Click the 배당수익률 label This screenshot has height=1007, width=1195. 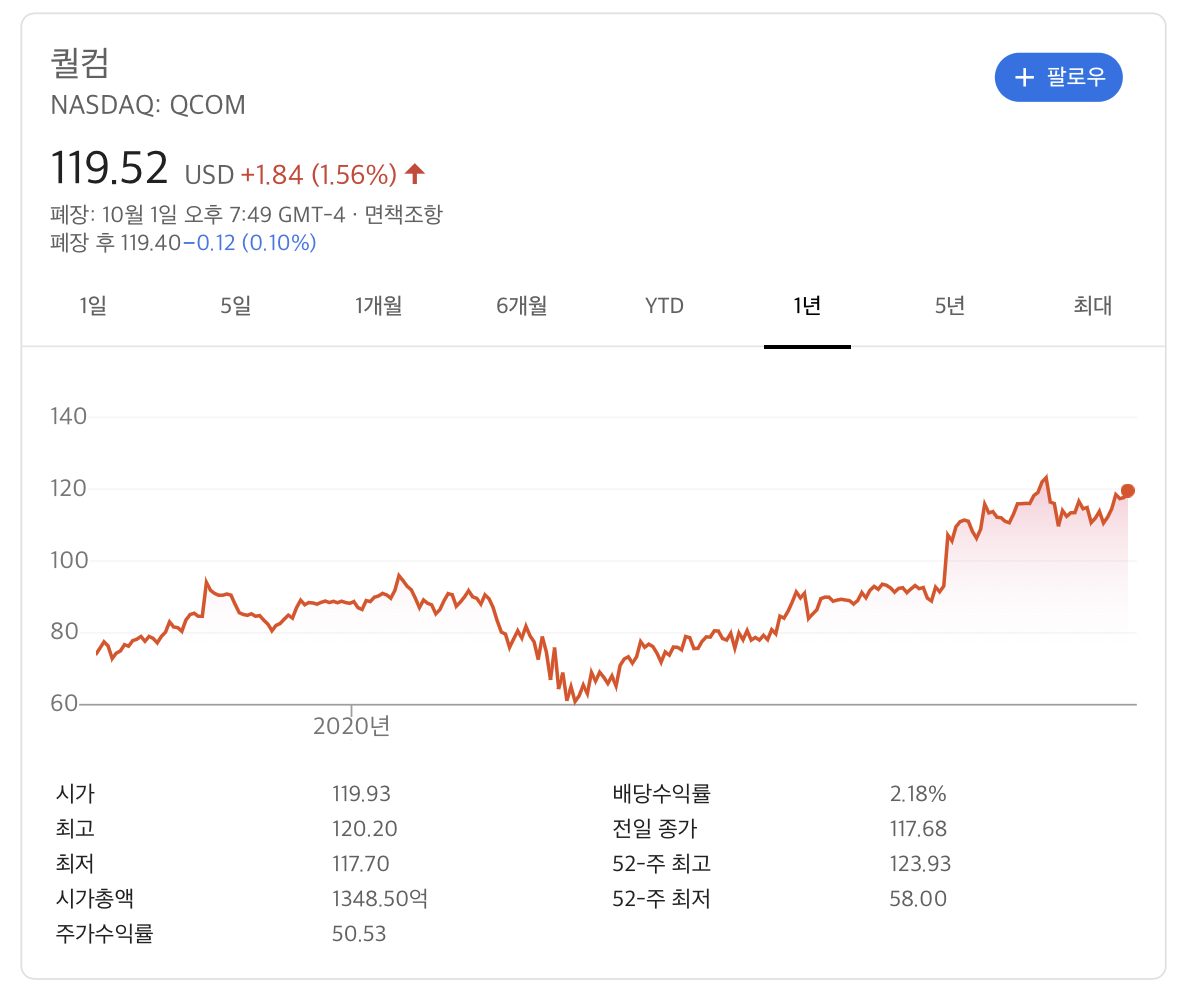pos(662,794)
